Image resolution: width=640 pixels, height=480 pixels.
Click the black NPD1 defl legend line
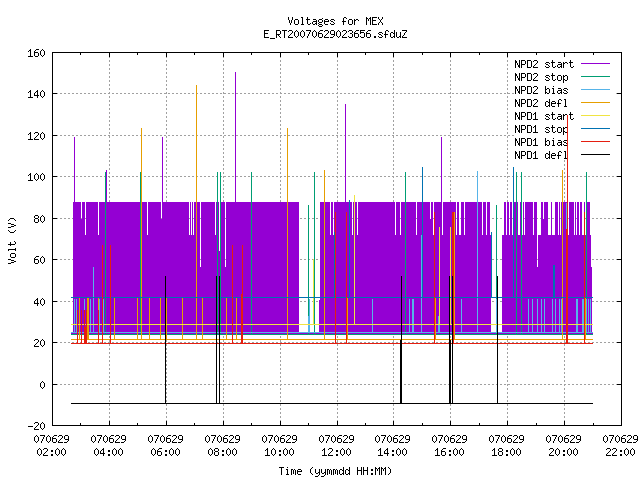(595, 155)
